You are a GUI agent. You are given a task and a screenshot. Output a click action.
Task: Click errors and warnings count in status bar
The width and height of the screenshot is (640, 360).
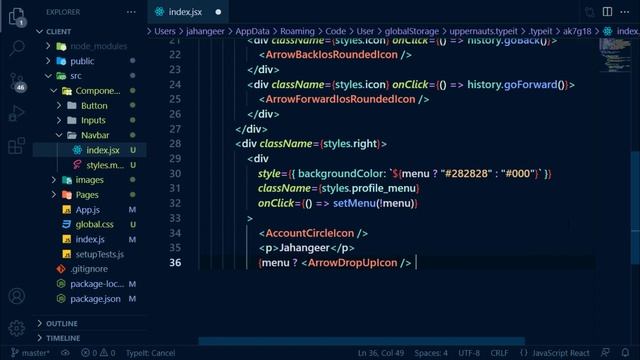pyautogui.click(x=98, y=353)
